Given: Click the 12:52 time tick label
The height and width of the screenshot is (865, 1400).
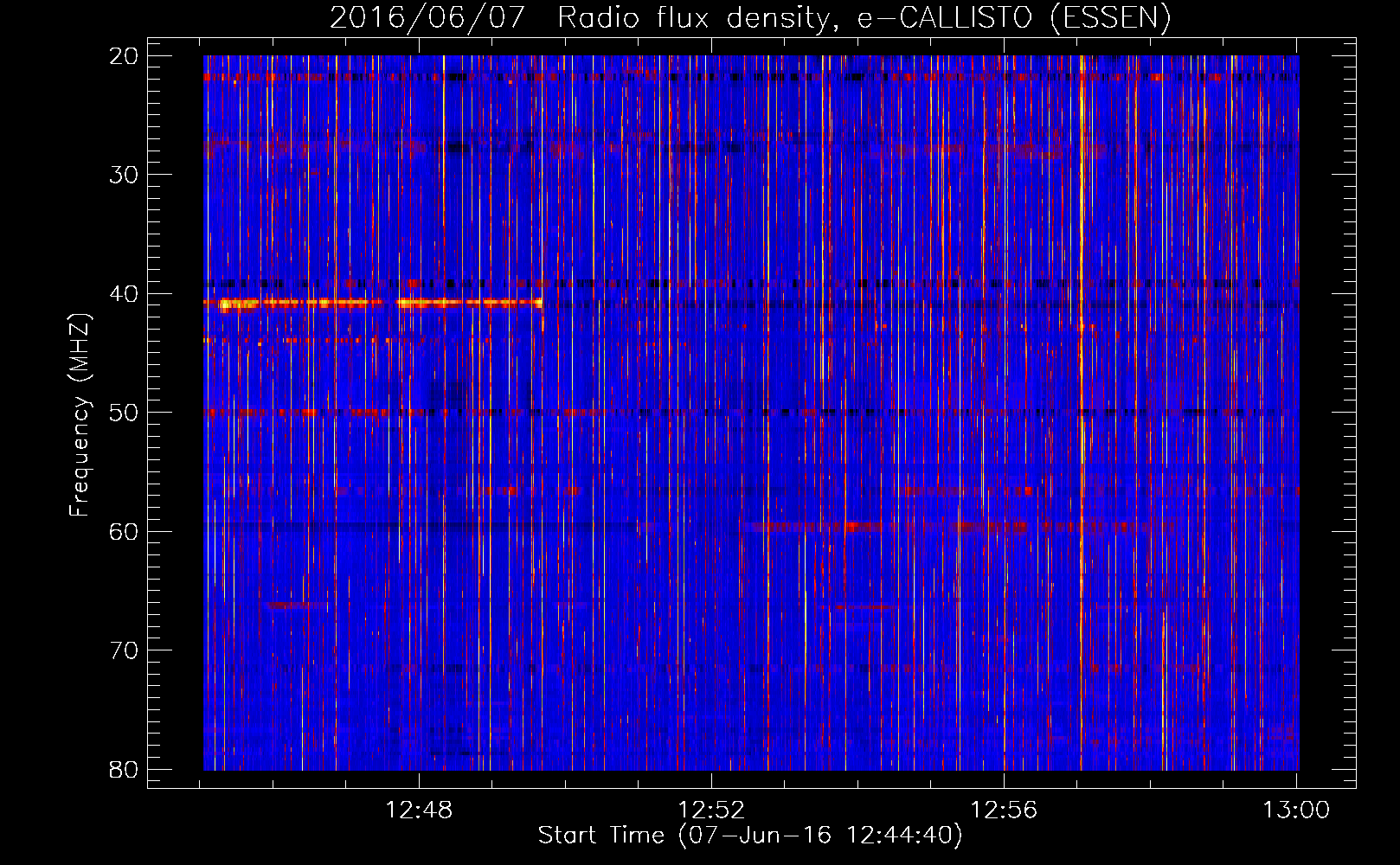Looking at the screenshot, I should [x=711, y=811].
